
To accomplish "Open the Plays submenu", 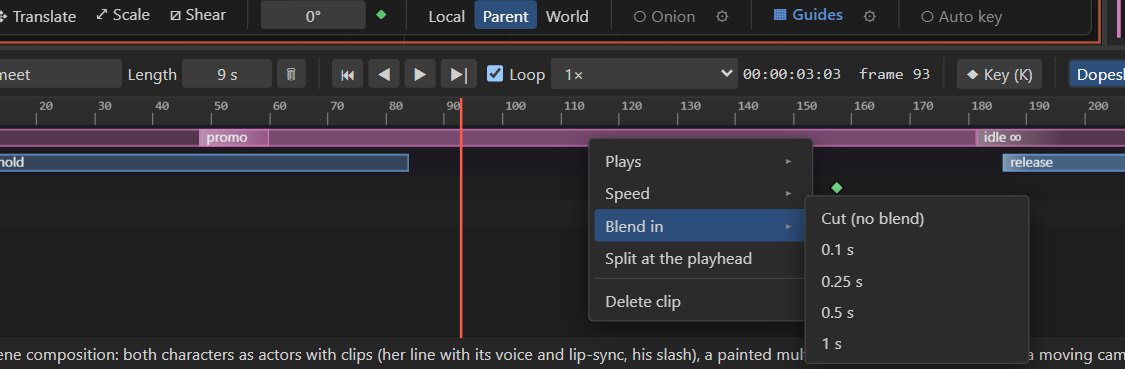I will (700, 162).
